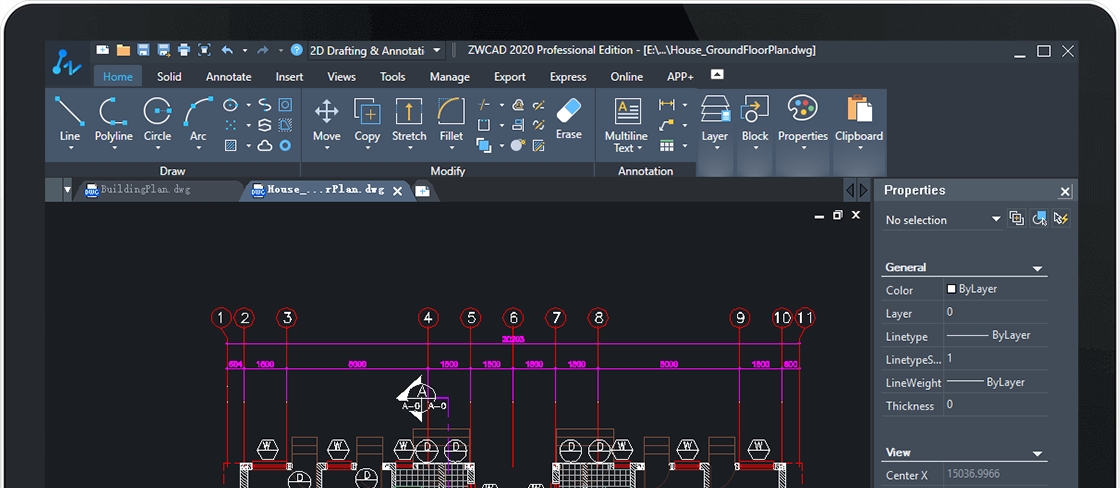Click the Save disk icon

pos(144,50)
